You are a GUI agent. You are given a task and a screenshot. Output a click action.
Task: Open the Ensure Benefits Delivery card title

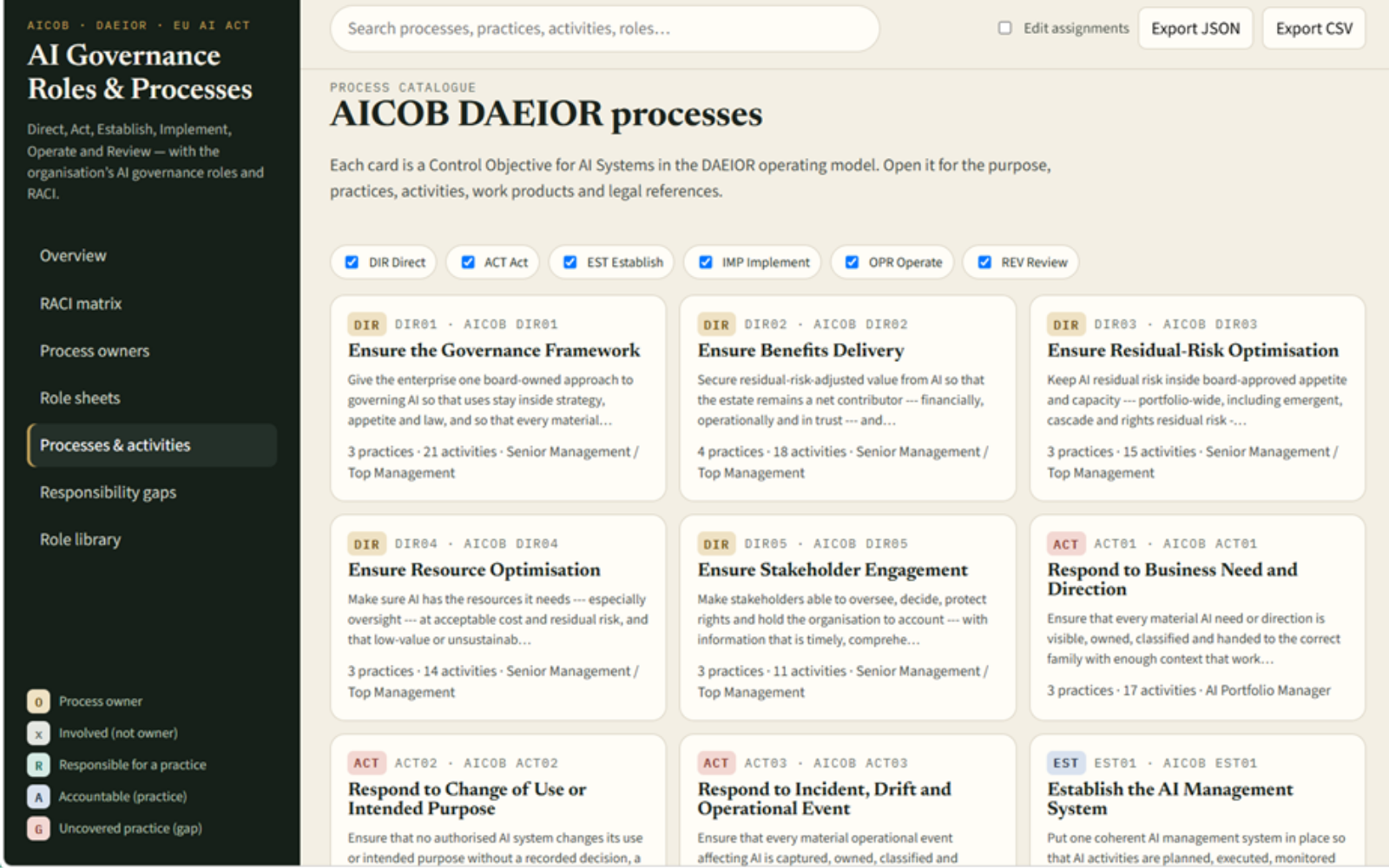coord(800,351)
